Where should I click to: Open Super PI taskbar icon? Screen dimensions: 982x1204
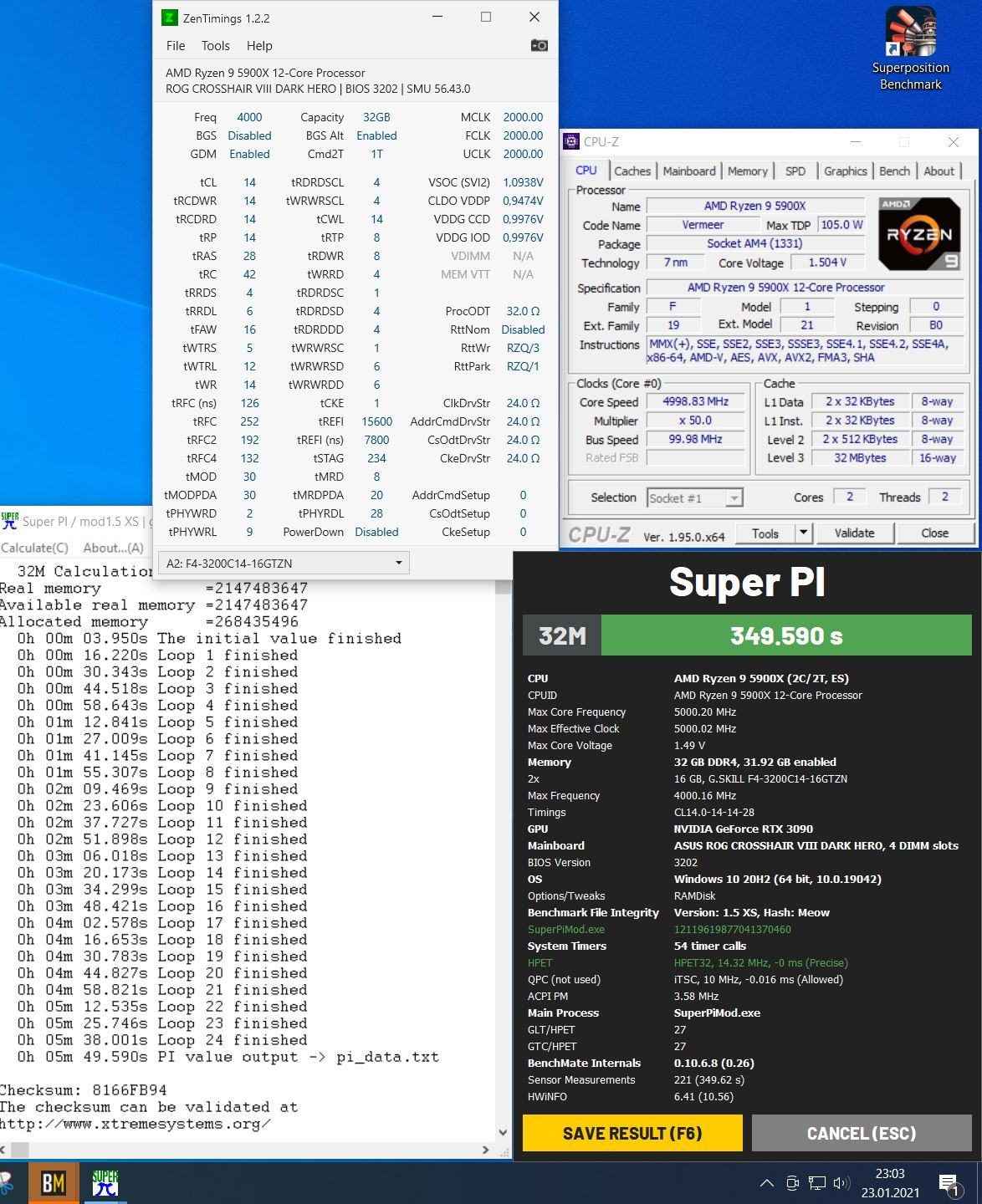point(105,1182)
